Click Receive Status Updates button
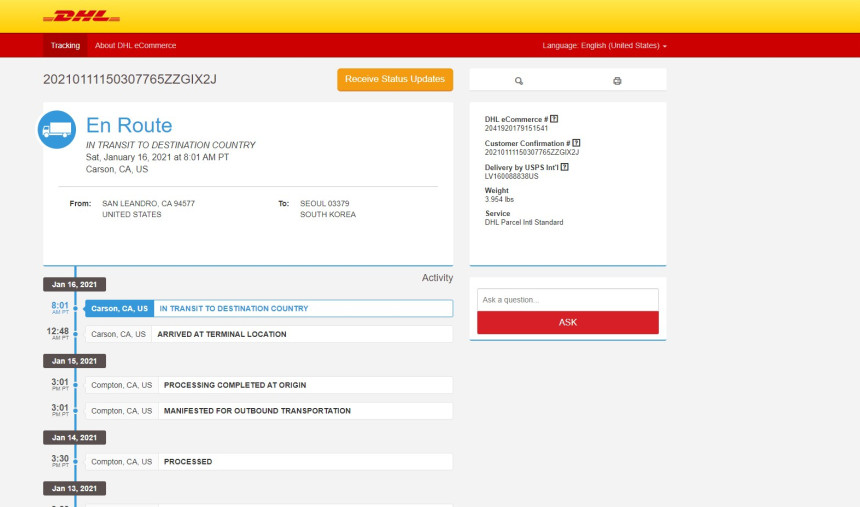The width and height of the screenshot is (860, 507). [x=395, y=80]
